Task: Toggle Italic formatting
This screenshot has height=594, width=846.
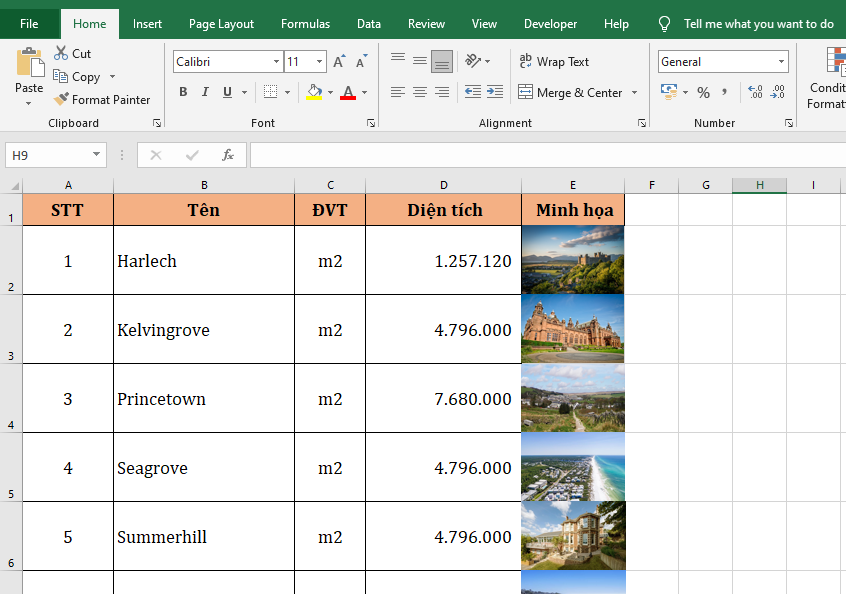Action: 205,92
